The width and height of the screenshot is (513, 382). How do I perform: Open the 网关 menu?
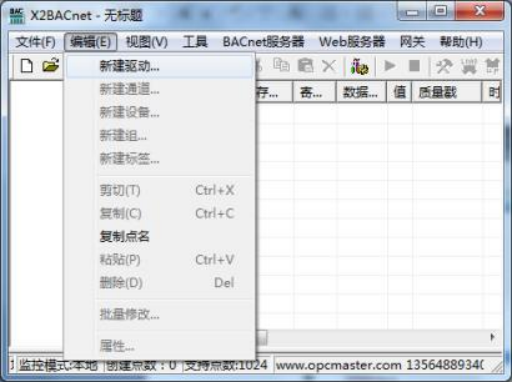pyautogui.click(x=412, y=42)
